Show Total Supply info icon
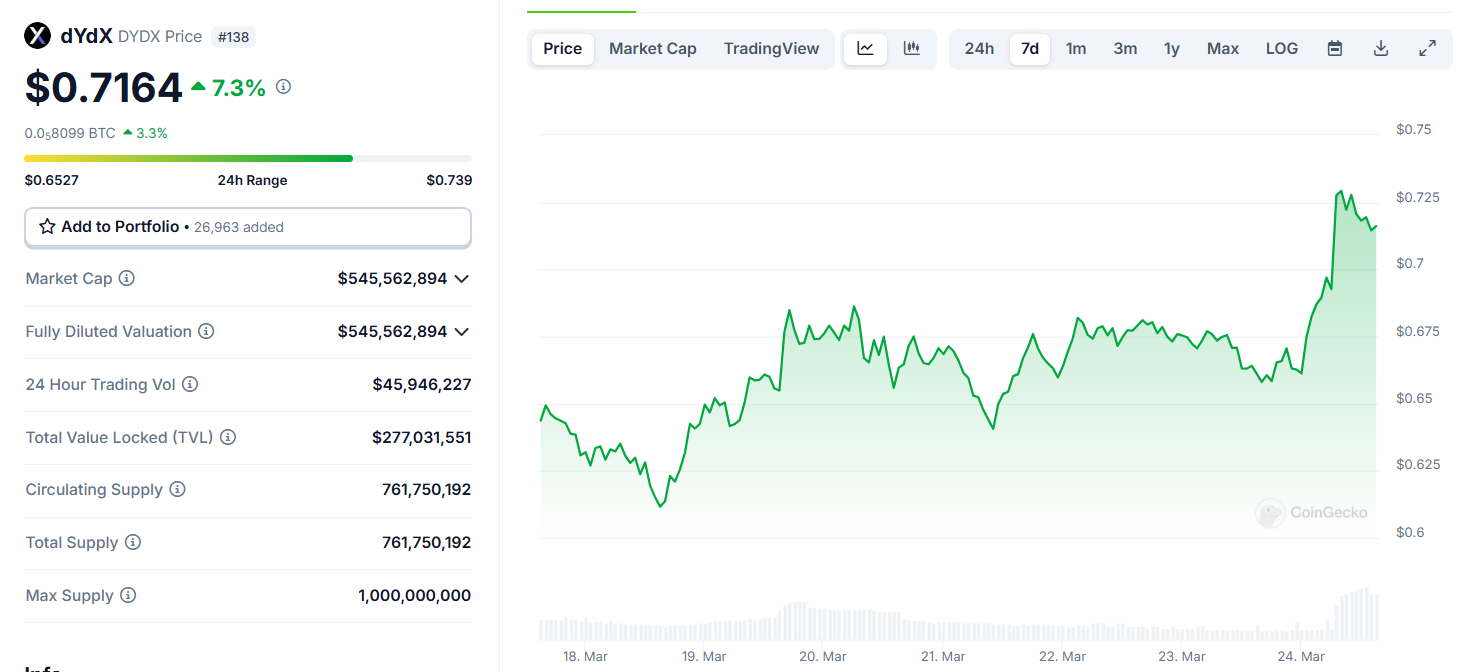Image resolution: width=1470 pixels, height=672 pixels. 133,542
